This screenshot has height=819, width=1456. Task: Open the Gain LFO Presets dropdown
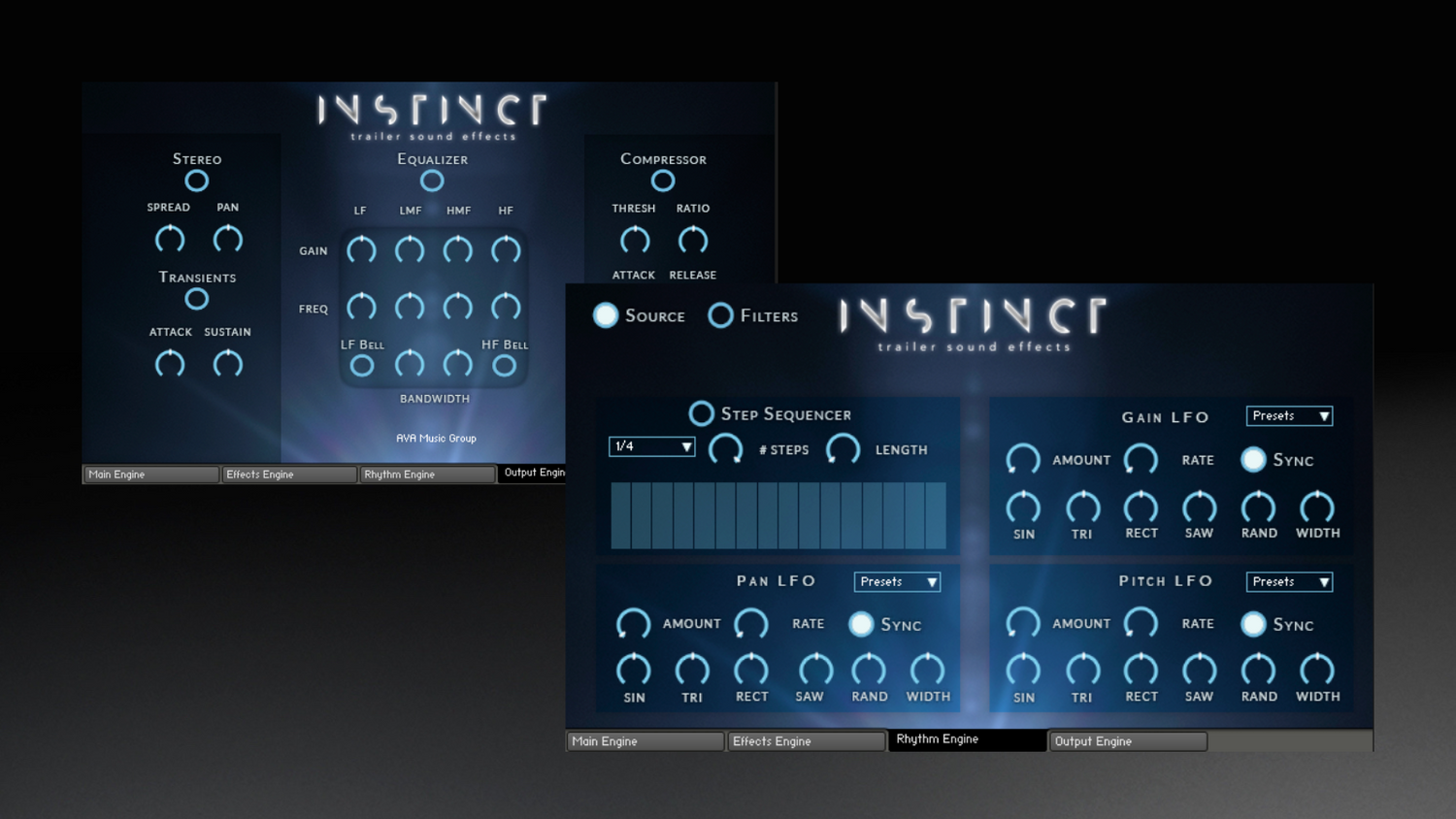coord(1289,416)
